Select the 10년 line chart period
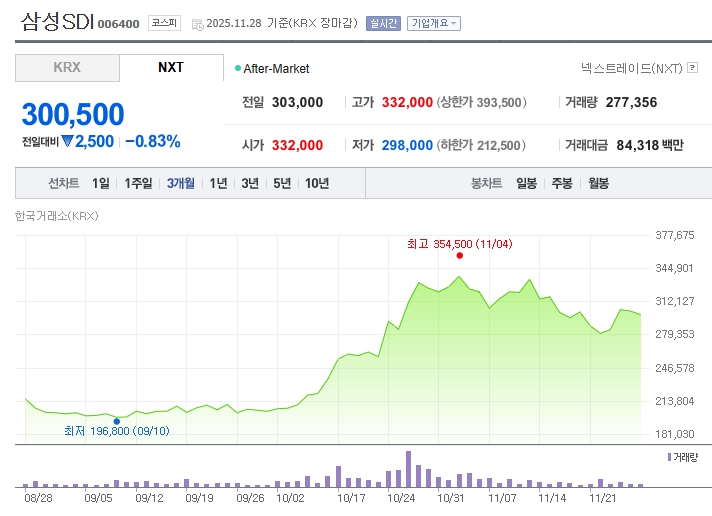 tap(316, 183)
